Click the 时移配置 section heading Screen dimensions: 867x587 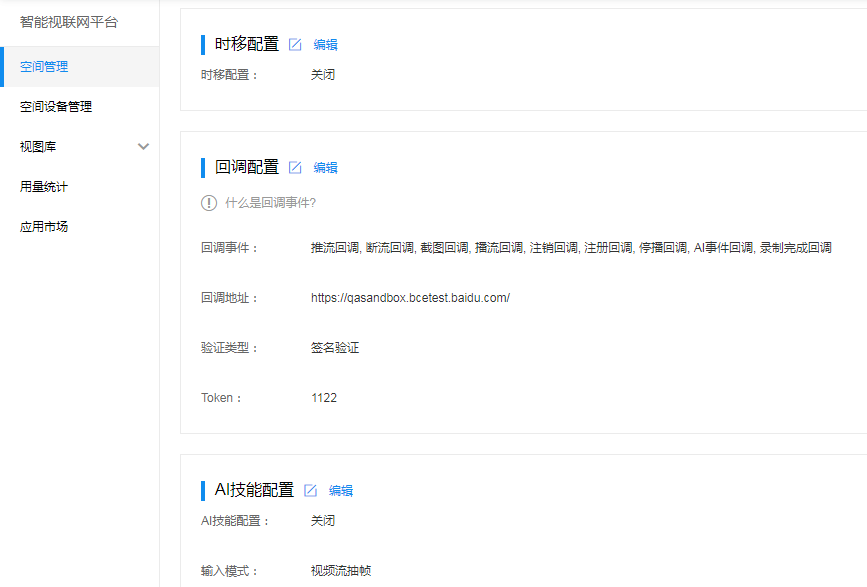point(247,44)
